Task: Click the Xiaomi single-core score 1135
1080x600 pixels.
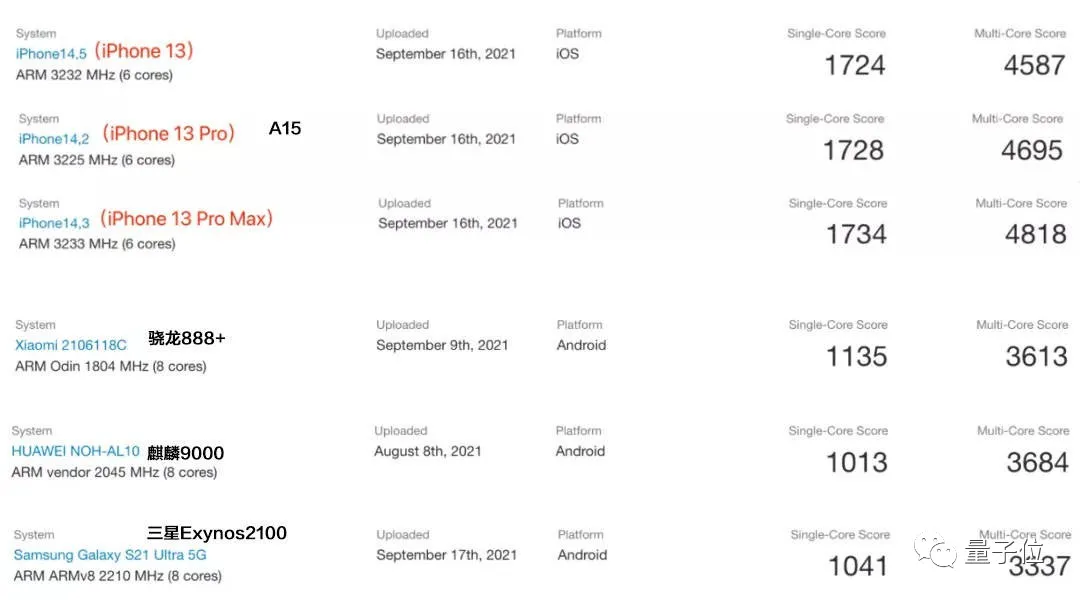Action: click(857, 356)
